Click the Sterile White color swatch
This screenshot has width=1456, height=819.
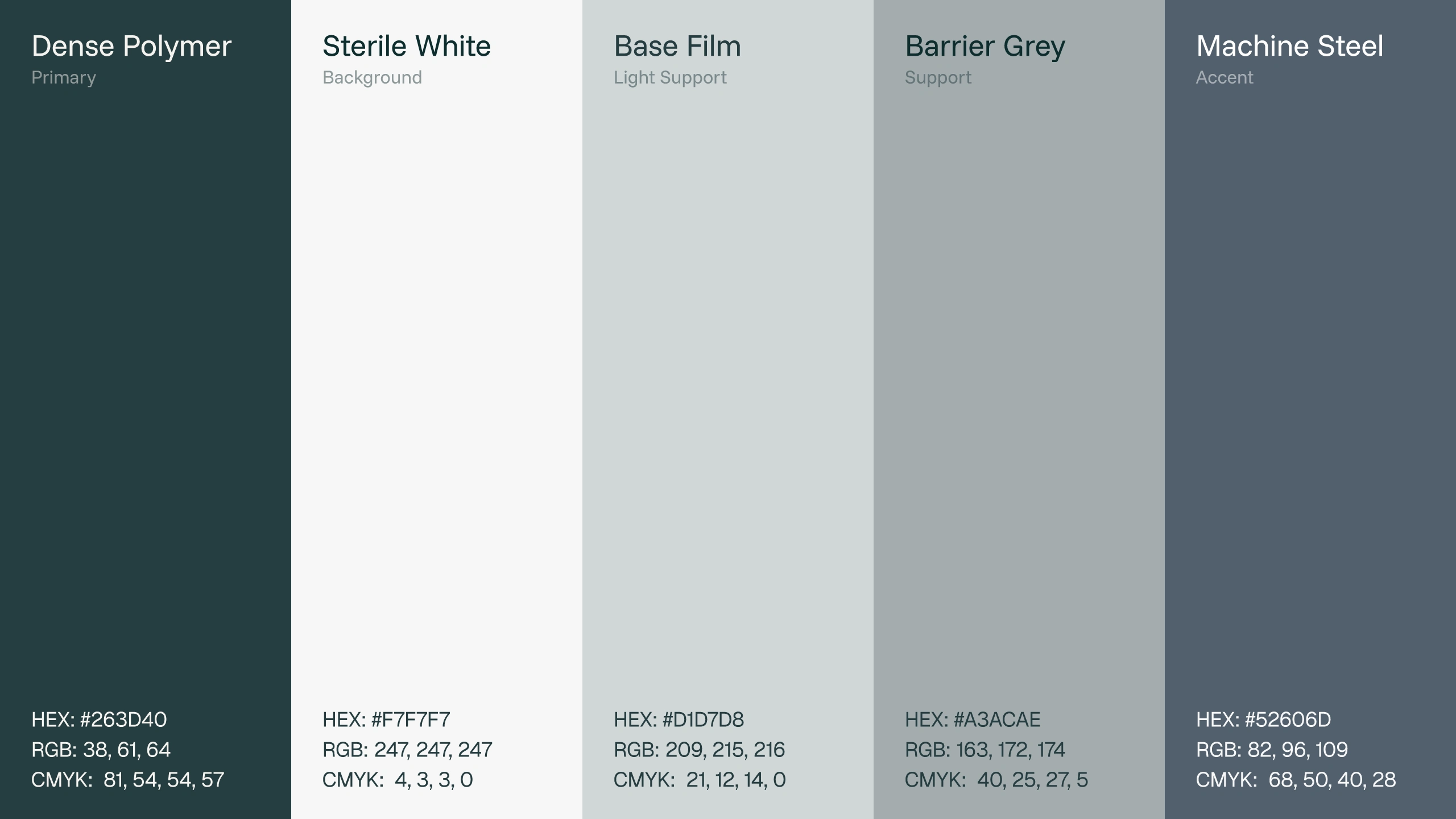click(x=437, y=398)
